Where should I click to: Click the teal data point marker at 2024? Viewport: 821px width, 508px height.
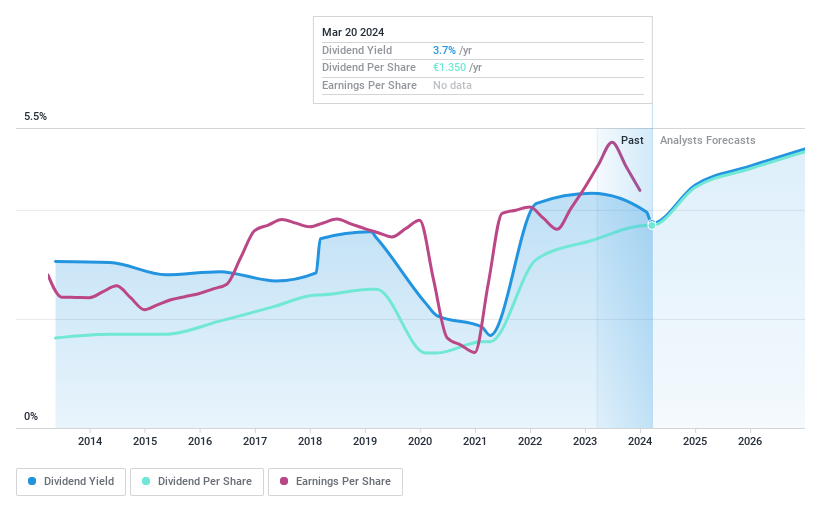[x=652, y=225]
